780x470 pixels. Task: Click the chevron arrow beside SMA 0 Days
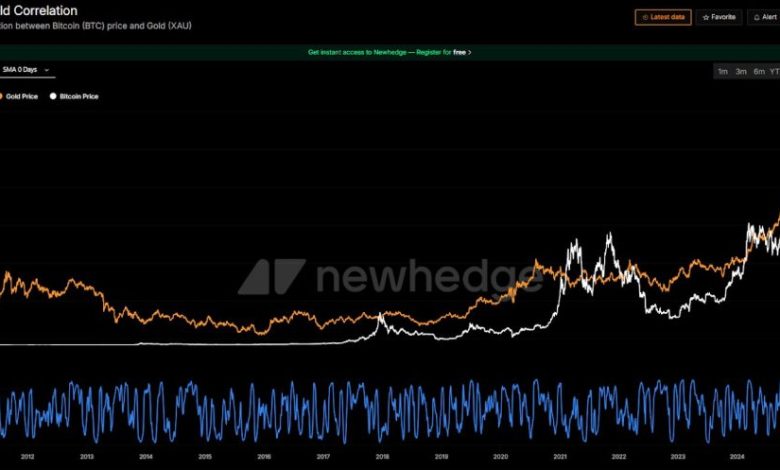tap(47, 70)
